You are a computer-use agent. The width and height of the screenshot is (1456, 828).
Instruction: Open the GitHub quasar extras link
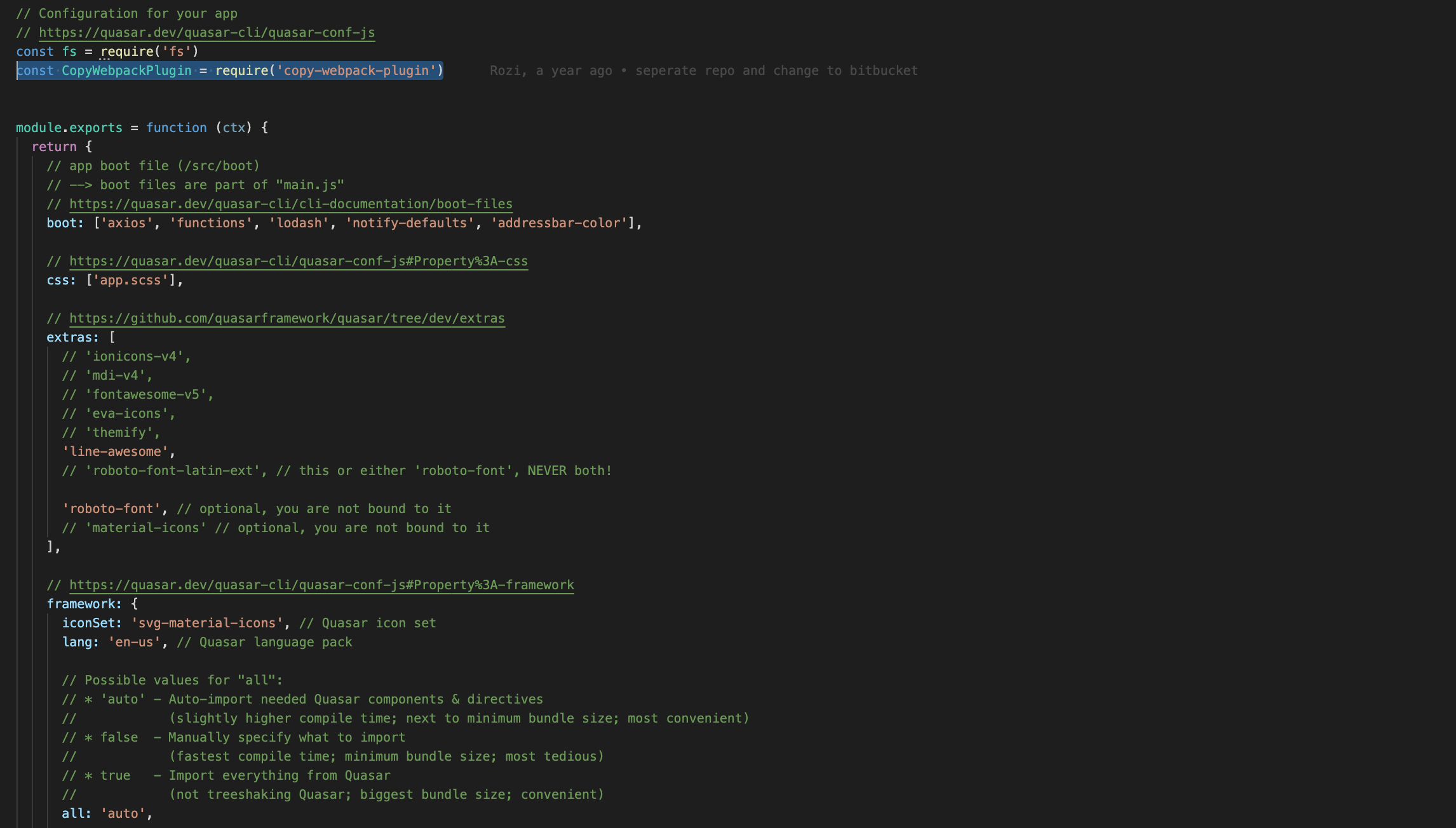click(x=286, y=318)
